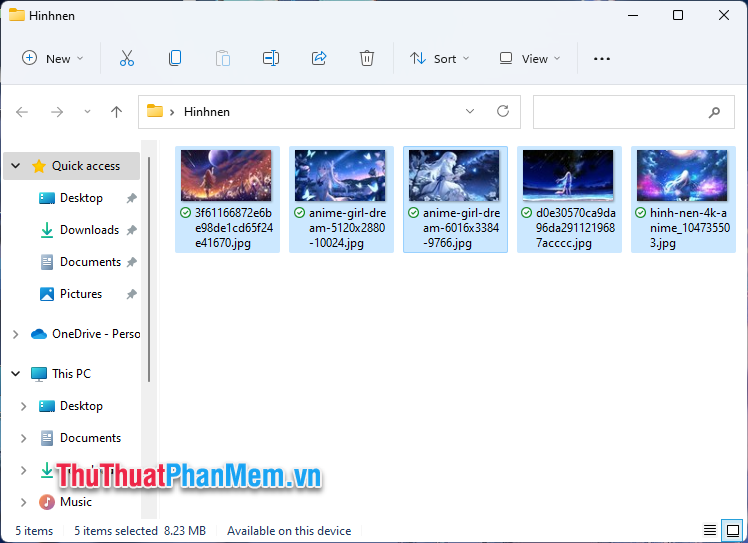Click the folder icon in address bar
This screenshot has height=543, width=748.
coord(155,111)
